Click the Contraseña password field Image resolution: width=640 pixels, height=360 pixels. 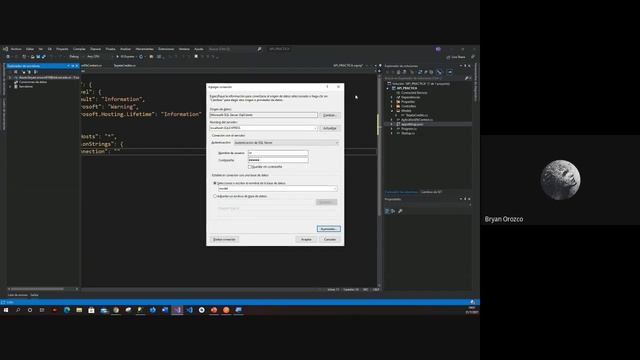pyautogui.click(x=278, y=160)
